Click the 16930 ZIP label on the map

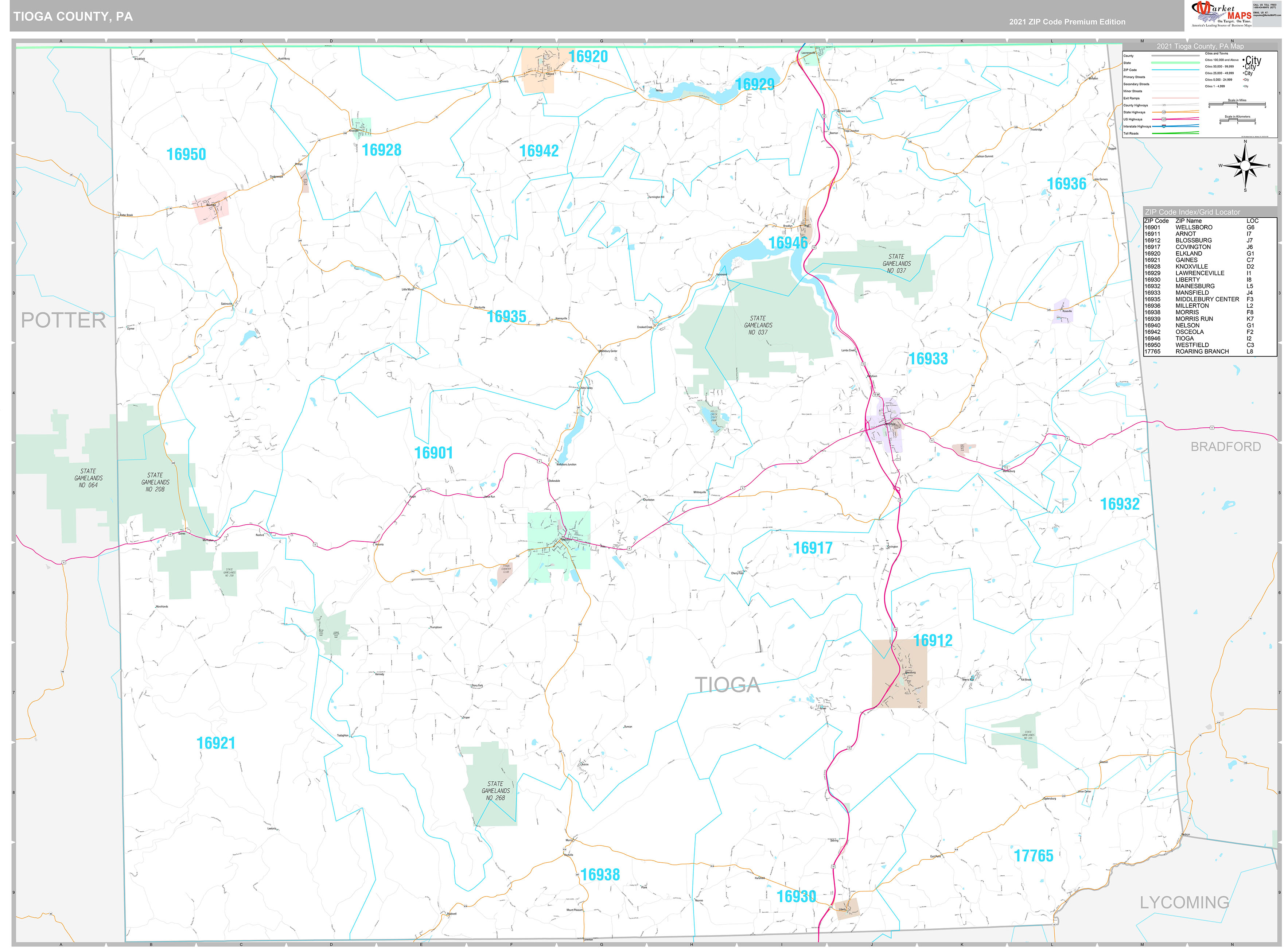click(x=796, y=897)
